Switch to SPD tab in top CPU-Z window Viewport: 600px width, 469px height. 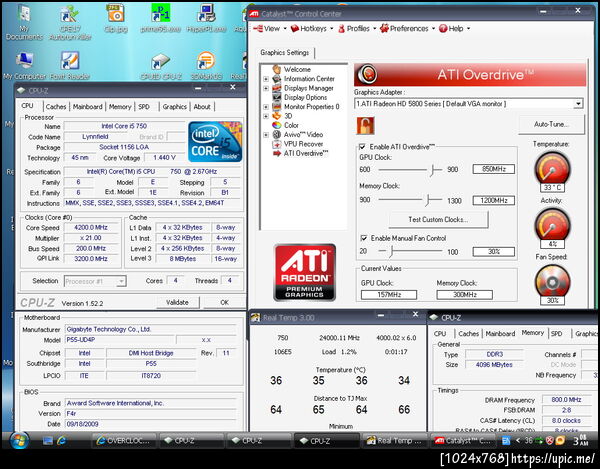click(x=144, y=107)
